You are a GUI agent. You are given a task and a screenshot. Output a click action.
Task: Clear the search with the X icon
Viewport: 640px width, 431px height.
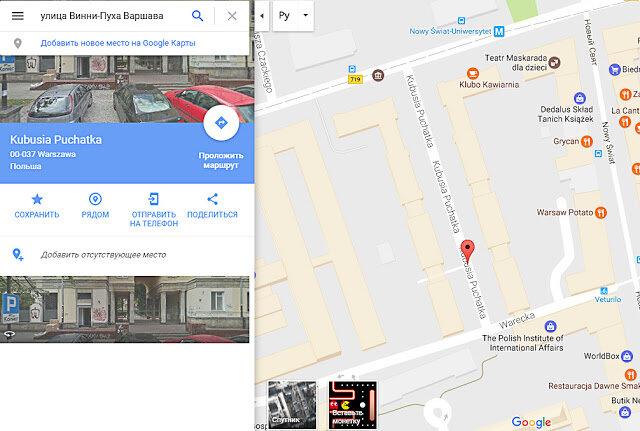232,16
